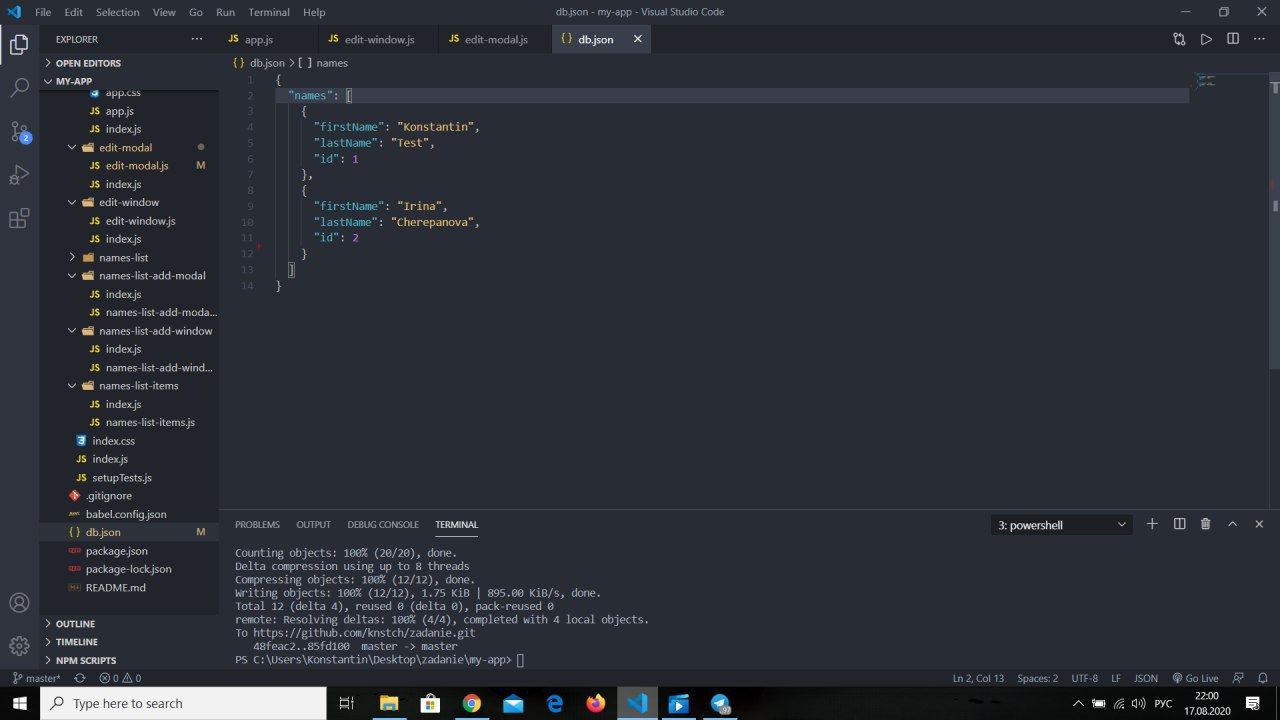Open the Manage gear menu
The width and height of the screenshot is (1280, 720).
(x=19, y=646)
